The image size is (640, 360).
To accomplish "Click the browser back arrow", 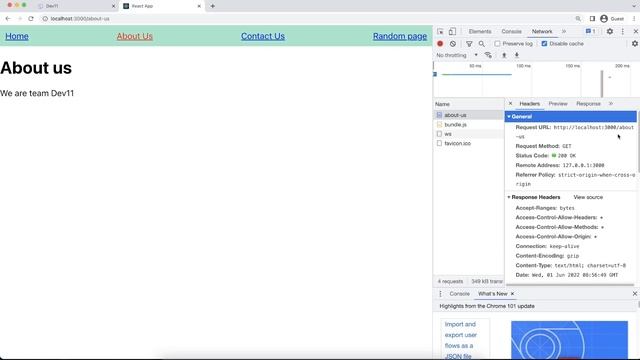I will (8, 18).
